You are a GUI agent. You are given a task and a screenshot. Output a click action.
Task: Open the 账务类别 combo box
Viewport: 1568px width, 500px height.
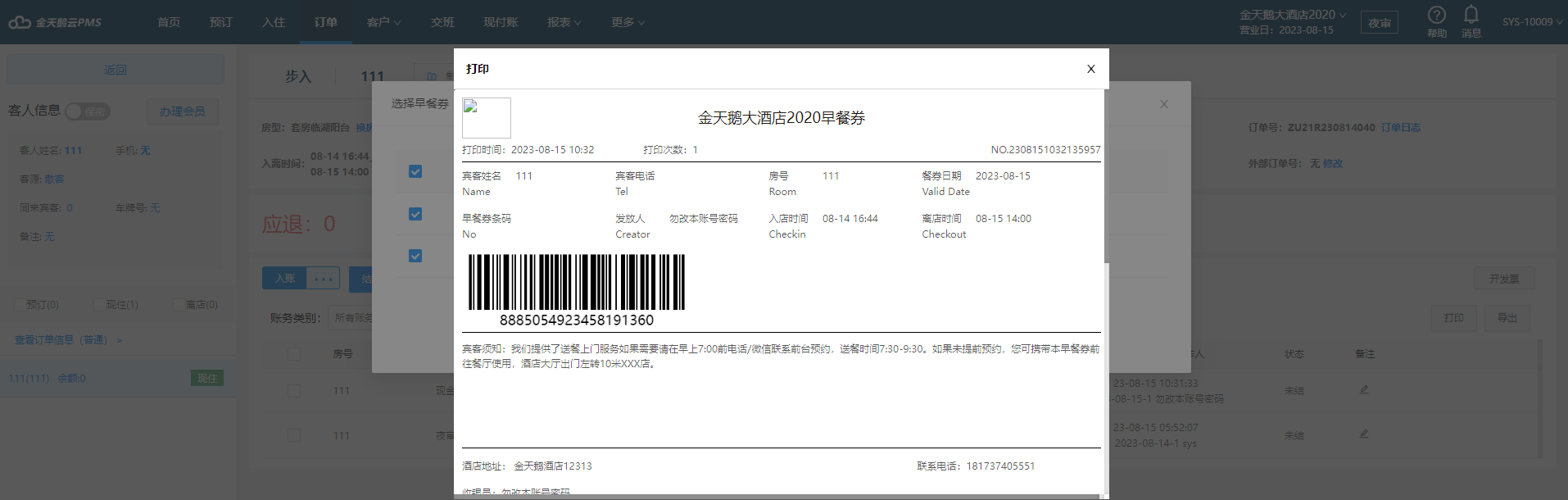click(351, 318)
